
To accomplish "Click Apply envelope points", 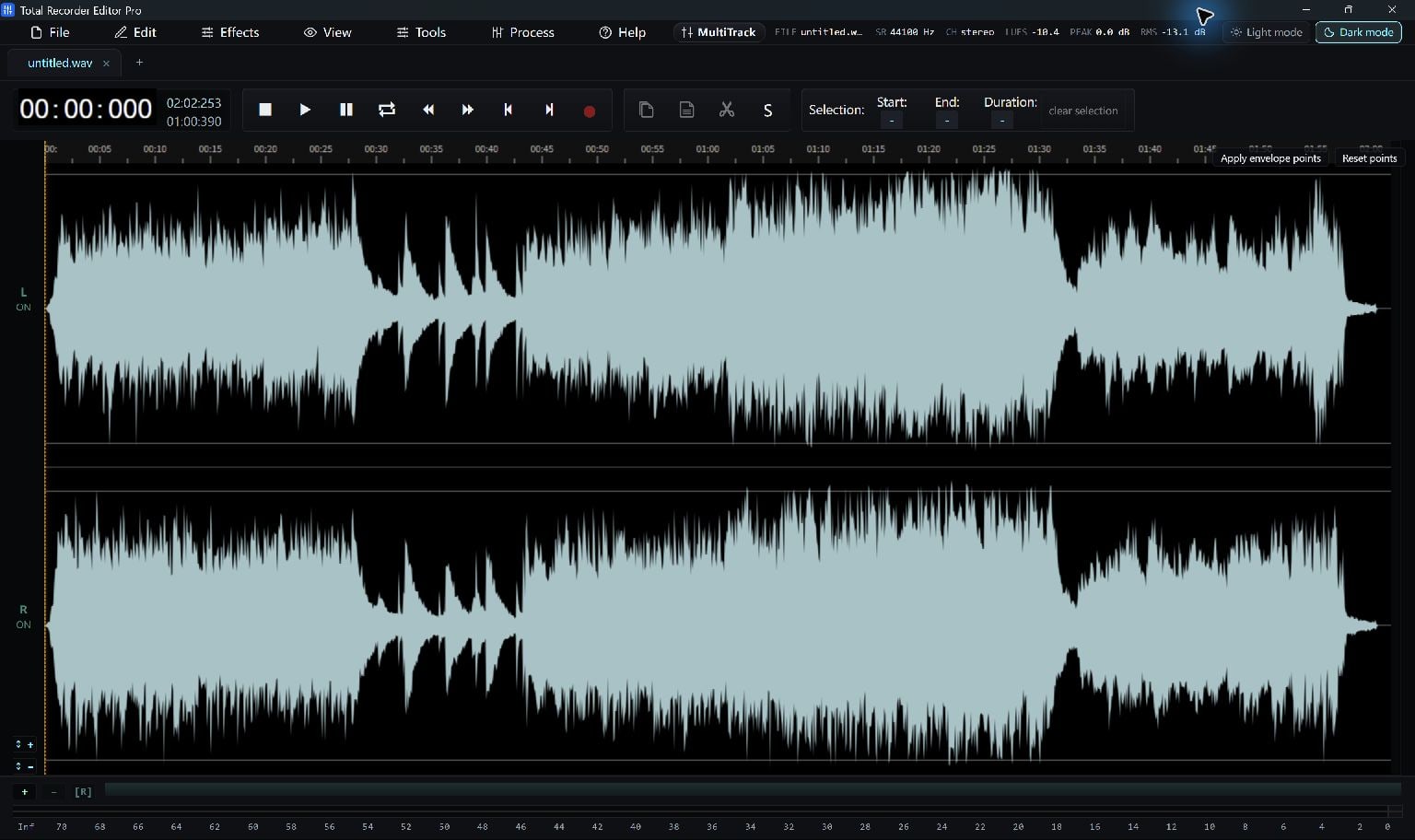I will click(1270, 158).
